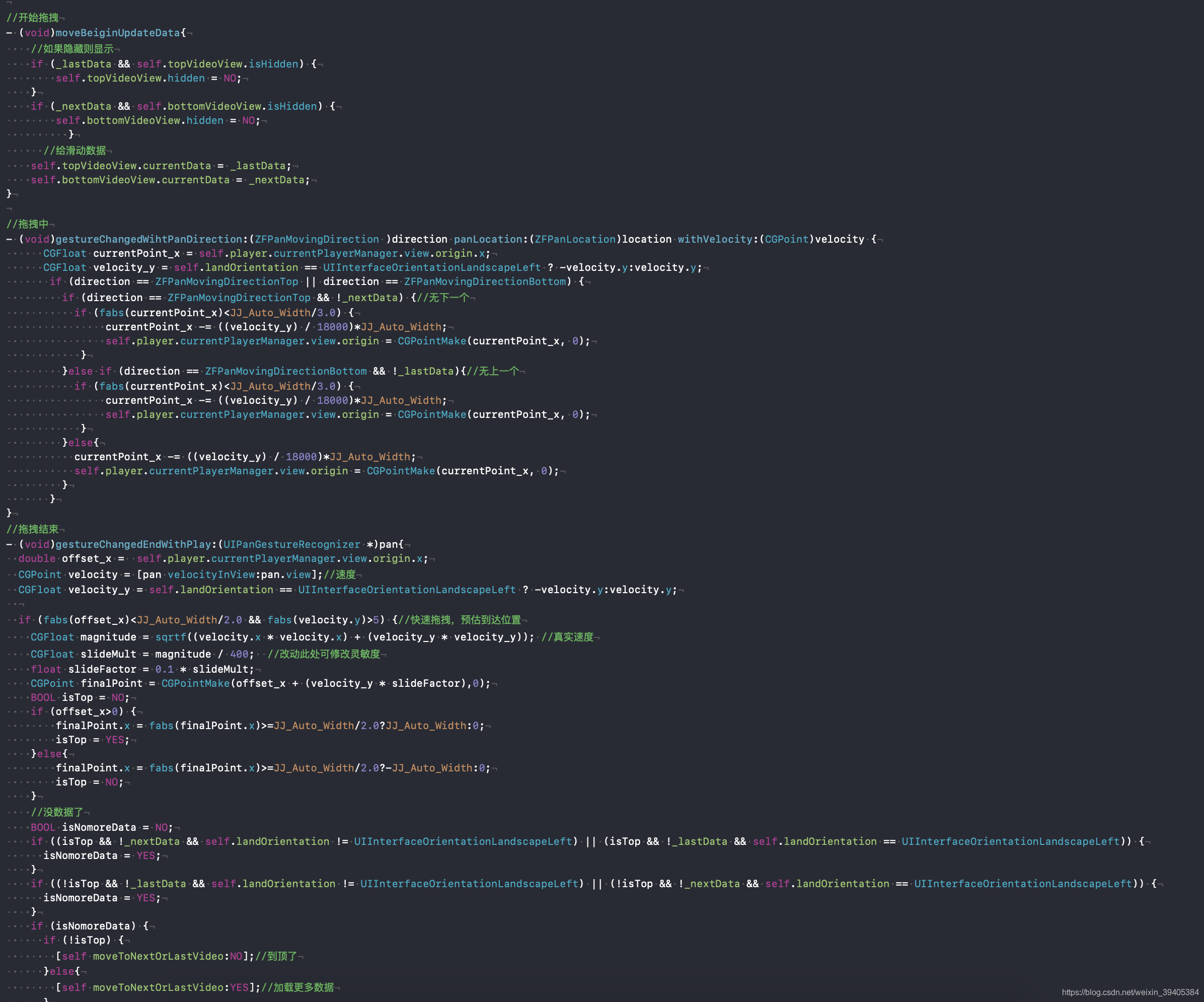1204x1002 pixels.
Task: Click the gestureChangedEndWithPlay method name
Action: (x=133, y=544)
